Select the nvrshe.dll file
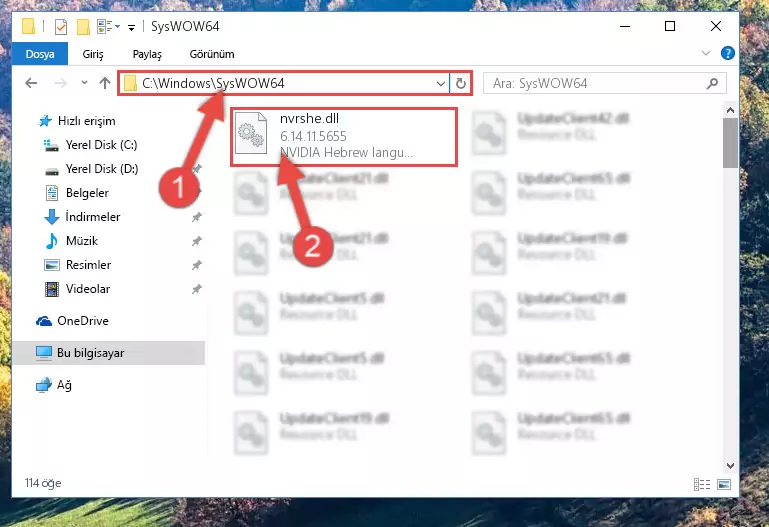Image resolution: width=769 pixels, height=527 pixels. click(344, 137)
